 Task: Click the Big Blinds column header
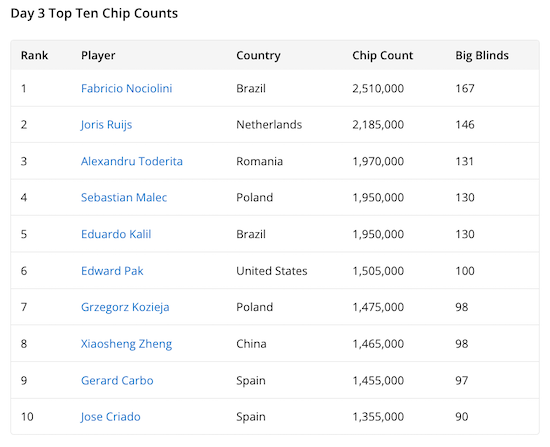(x=482, y=55)
